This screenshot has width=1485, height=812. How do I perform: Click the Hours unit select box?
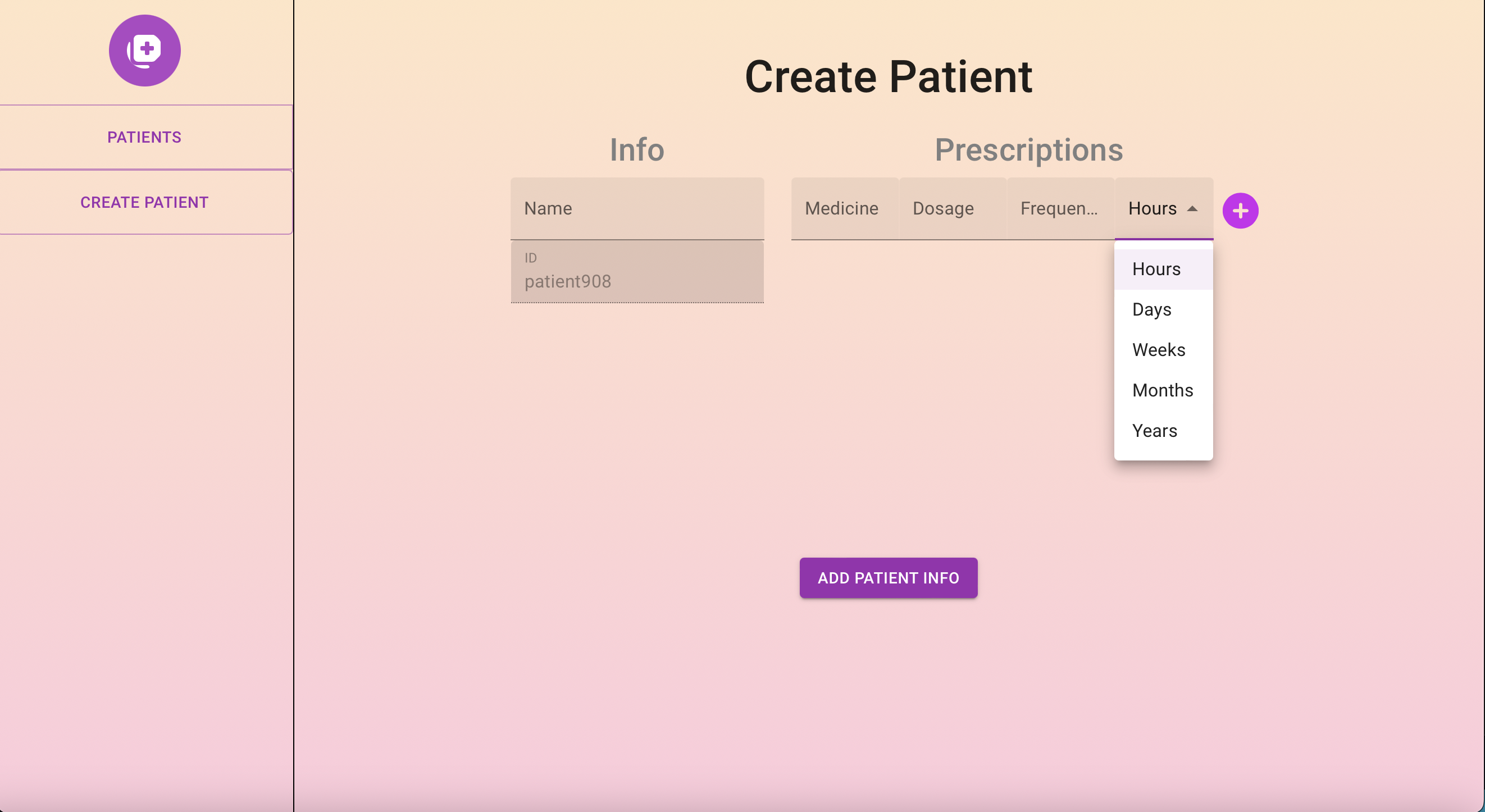tap(1153, 209)
